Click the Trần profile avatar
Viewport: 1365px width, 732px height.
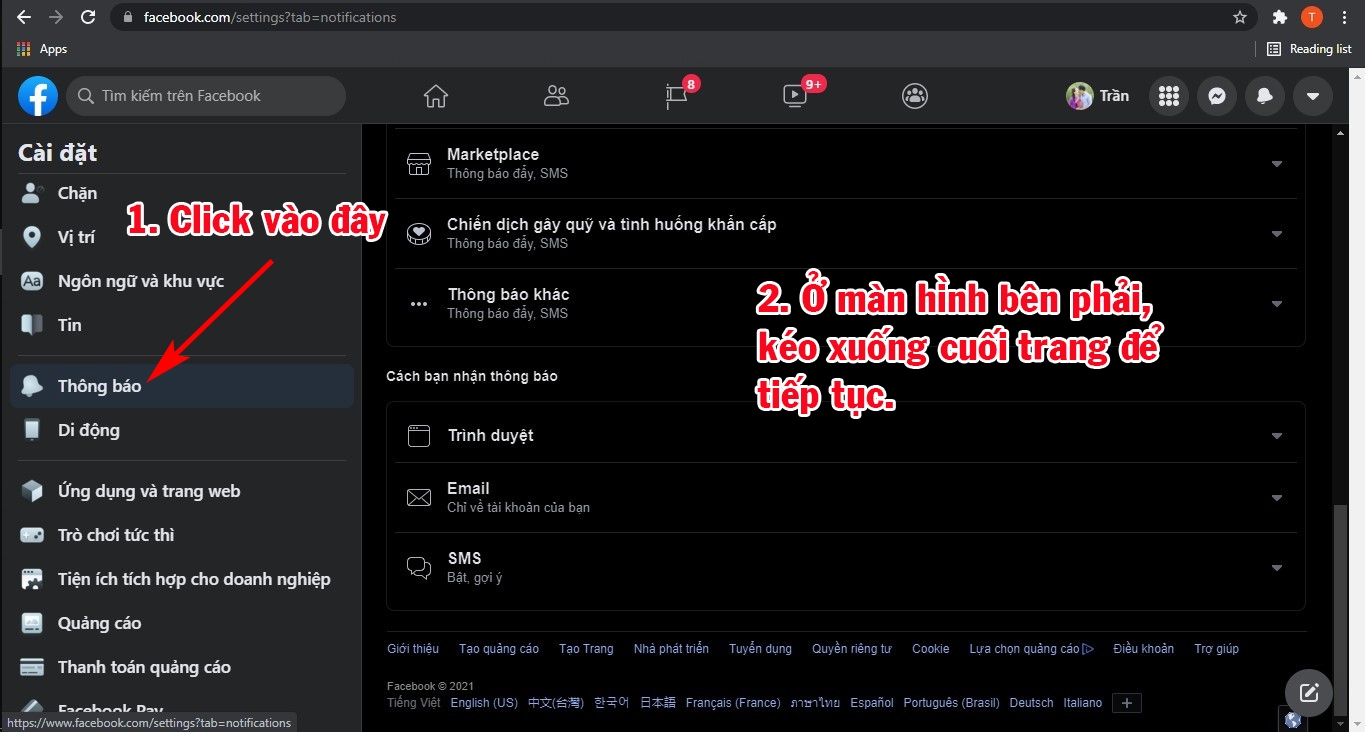click(x=1079, y=96)
